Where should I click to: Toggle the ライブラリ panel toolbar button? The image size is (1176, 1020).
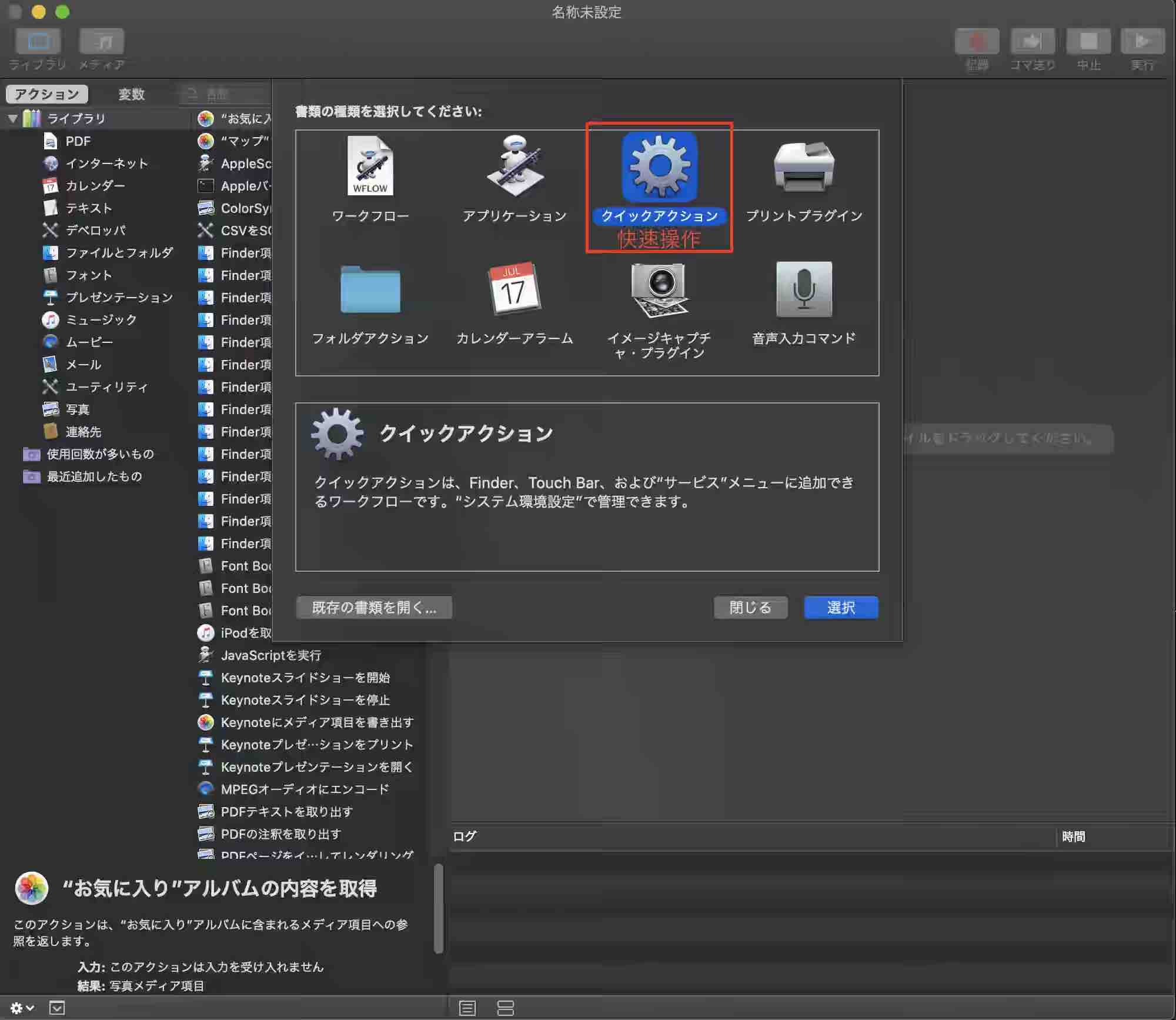pyautogui.click(x=38, y=42)
